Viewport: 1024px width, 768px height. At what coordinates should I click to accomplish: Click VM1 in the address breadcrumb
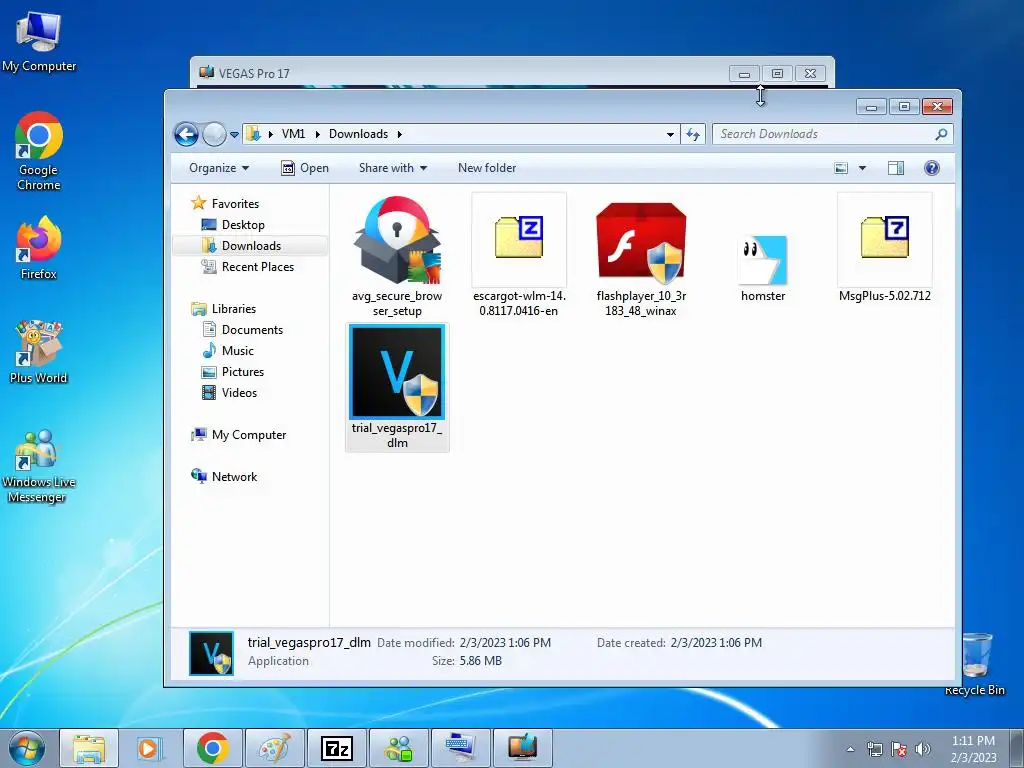point(293,134)
